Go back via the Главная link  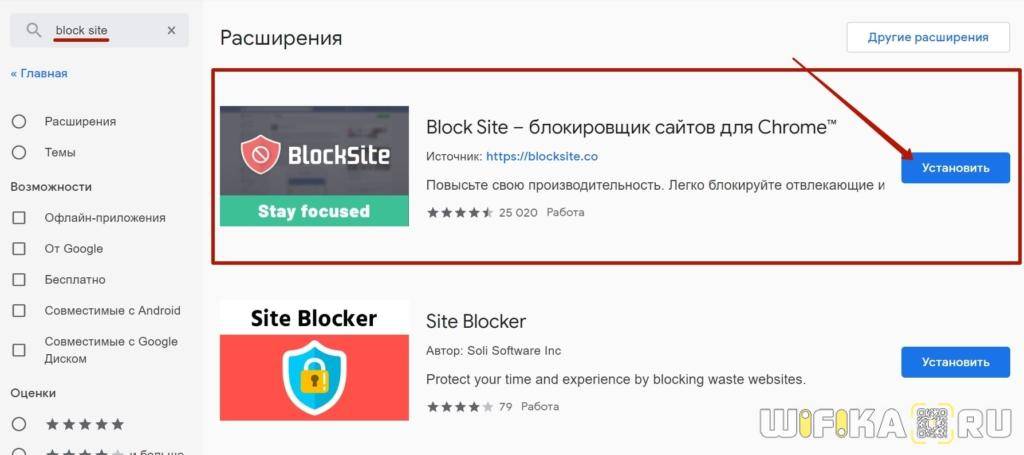click(39, 73)
